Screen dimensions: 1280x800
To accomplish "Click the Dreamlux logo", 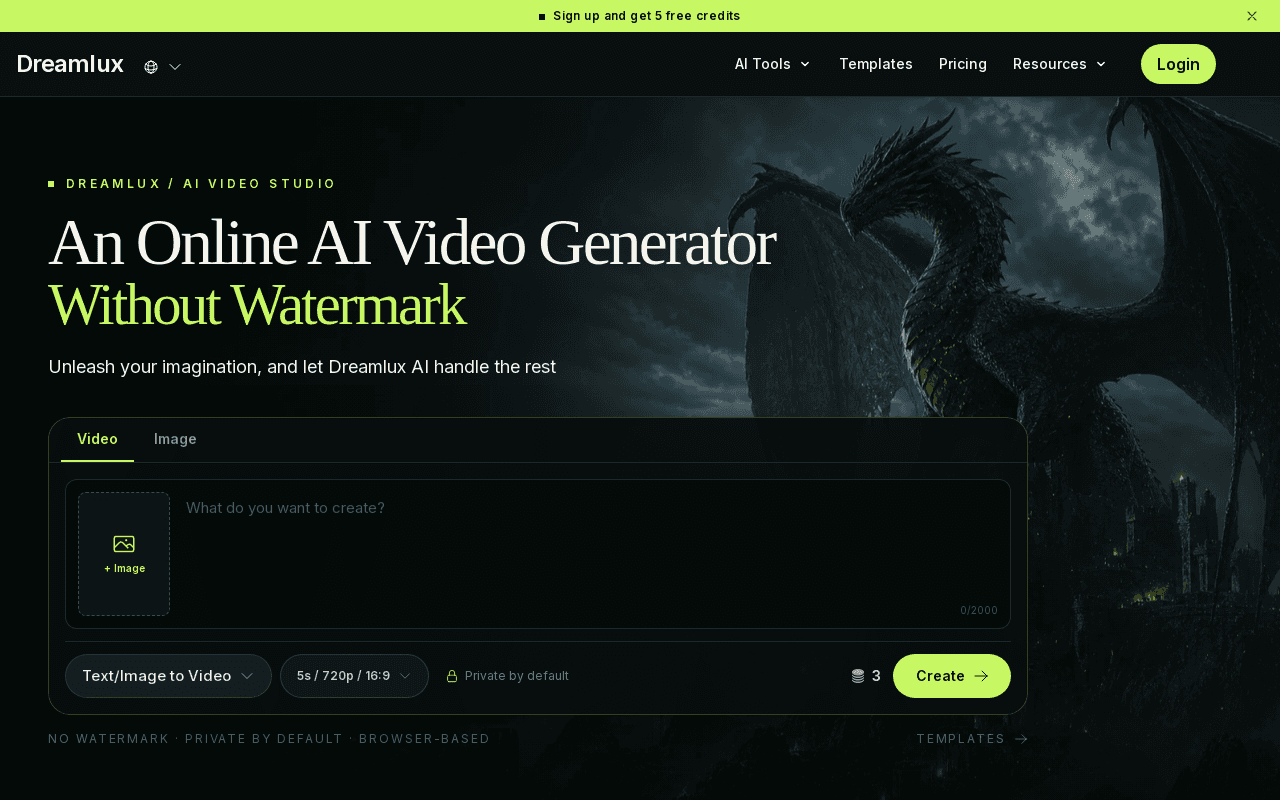I will pyautogui.click(x=70, y=64).
